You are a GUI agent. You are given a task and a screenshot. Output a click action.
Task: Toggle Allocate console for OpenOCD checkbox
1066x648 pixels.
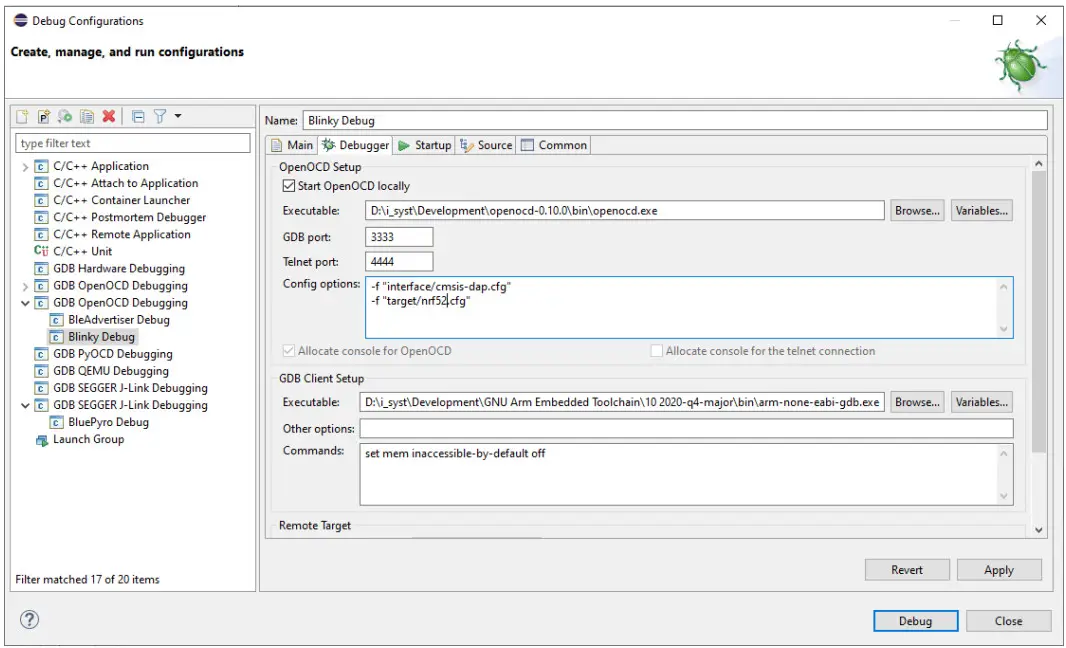[x=289, y=351]
